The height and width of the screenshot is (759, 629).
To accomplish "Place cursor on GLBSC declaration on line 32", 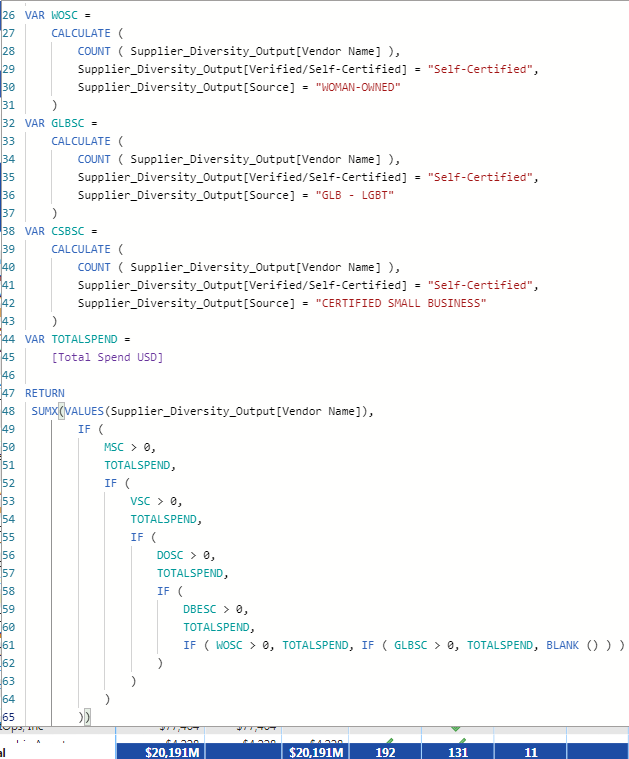I will pos(68,123).
